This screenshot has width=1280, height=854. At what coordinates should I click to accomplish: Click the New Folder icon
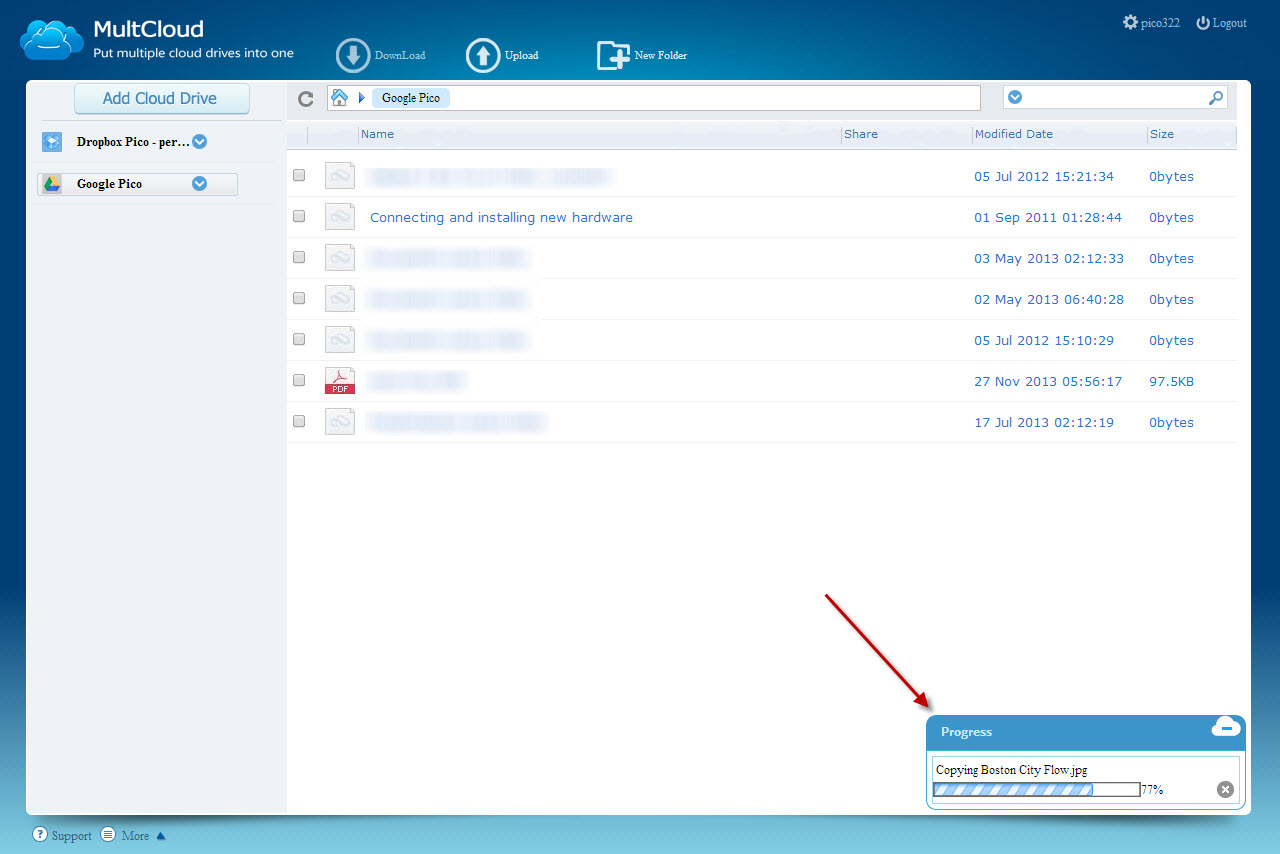click(x=613, y=56)
